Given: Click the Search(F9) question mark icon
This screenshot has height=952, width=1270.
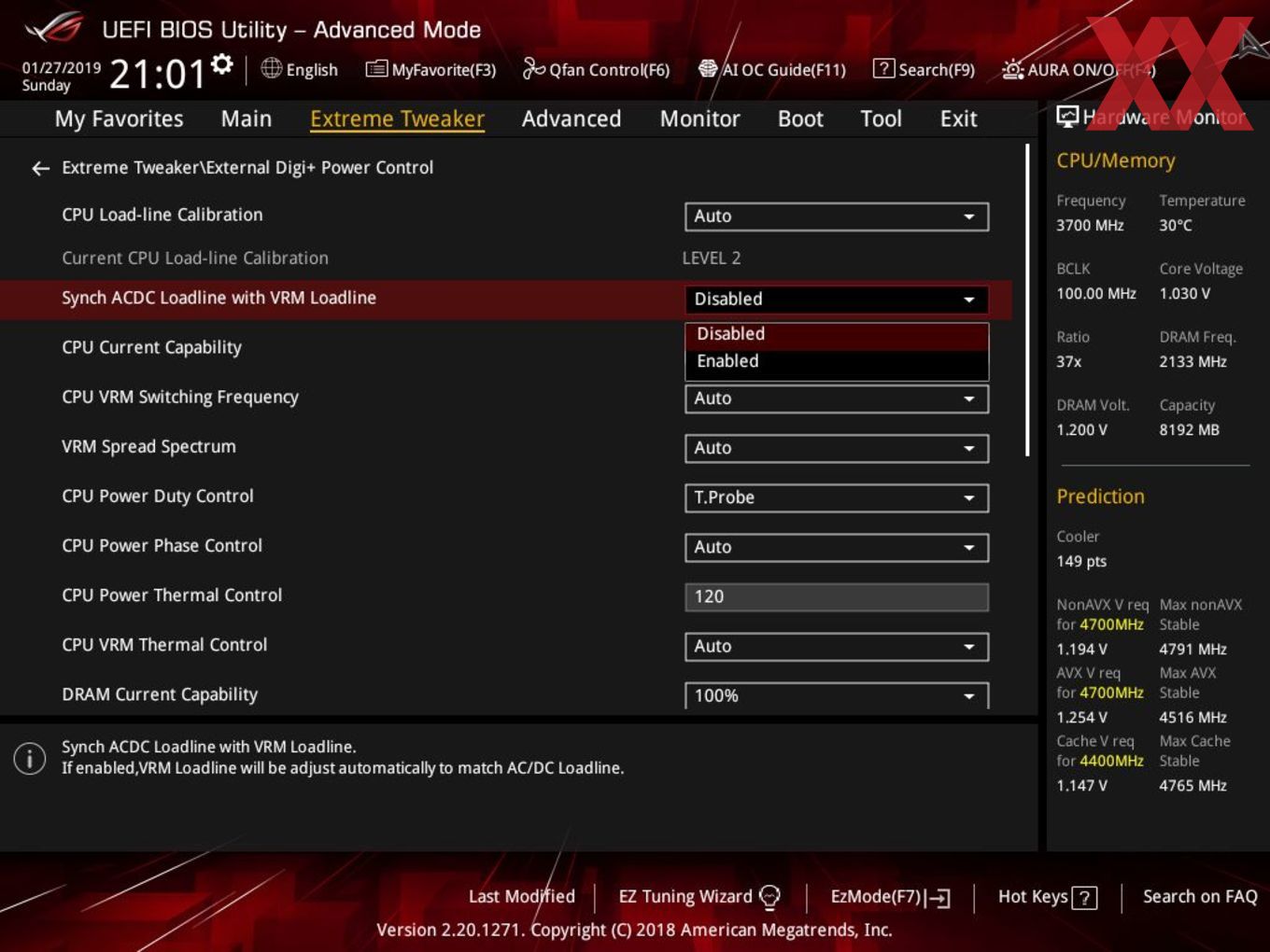Looking at the screenshot, I should (x=883, y=68).
